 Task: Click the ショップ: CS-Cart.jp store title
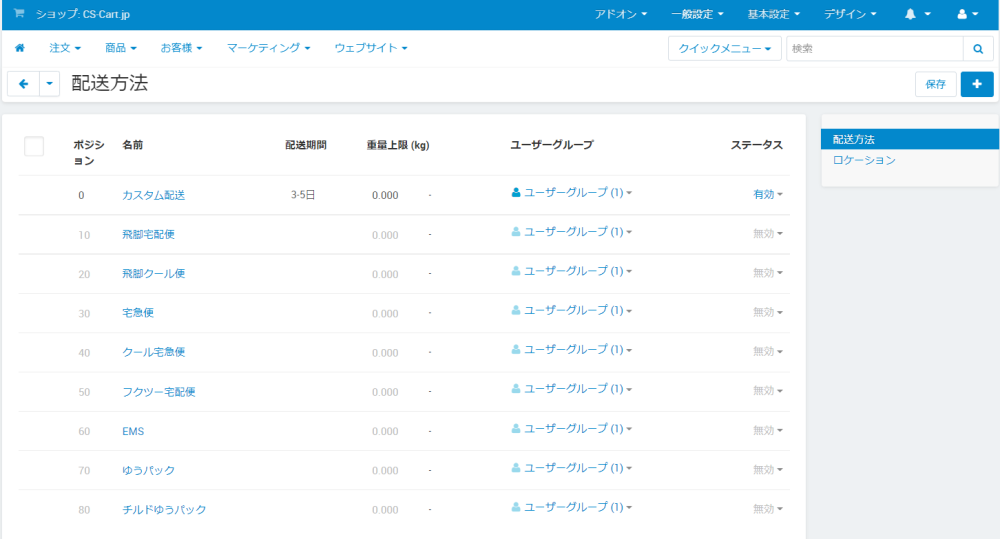pyautogui.click(x=82, y=14)
